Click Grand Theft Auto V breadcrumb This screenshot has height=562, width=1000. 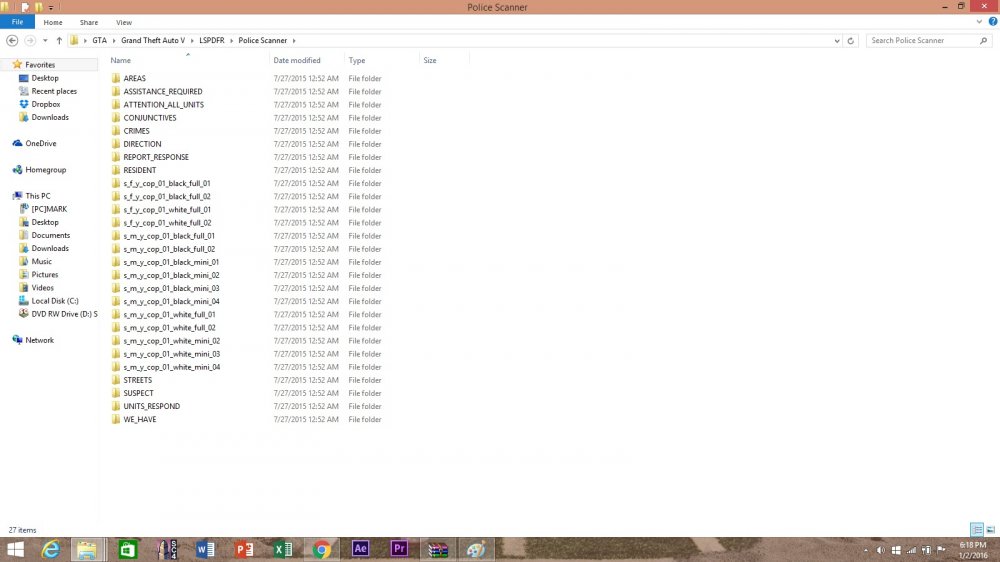(153, 40)
